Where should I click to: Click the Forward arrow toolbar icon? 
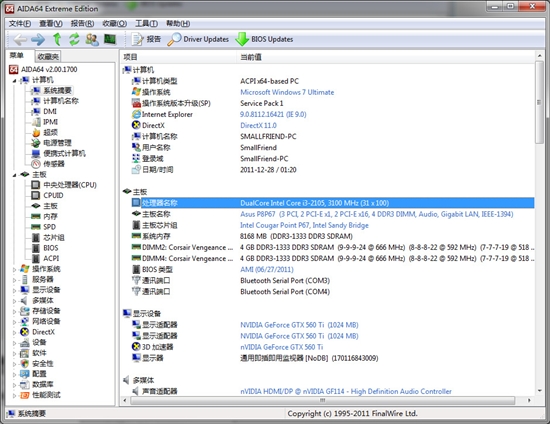38,39
